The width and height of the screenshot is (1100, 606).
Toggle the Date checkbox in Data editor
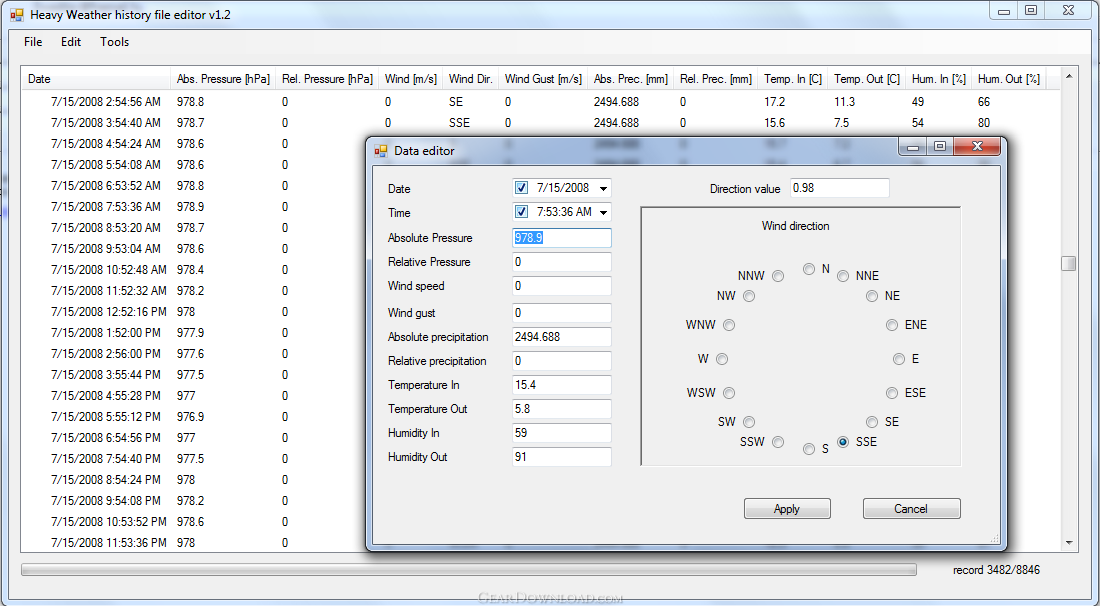click(x=521, y=188)
